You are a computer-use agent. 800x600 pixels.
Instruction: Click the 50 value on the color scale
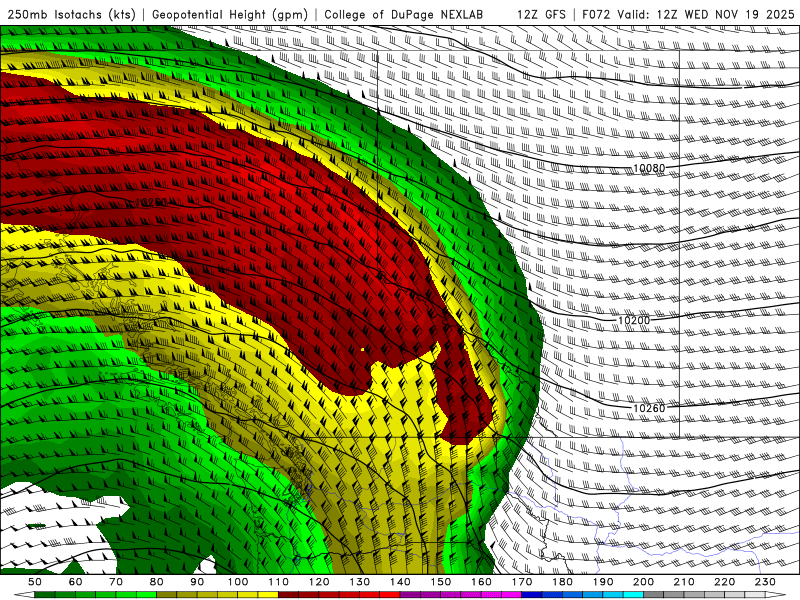(35, 582)
